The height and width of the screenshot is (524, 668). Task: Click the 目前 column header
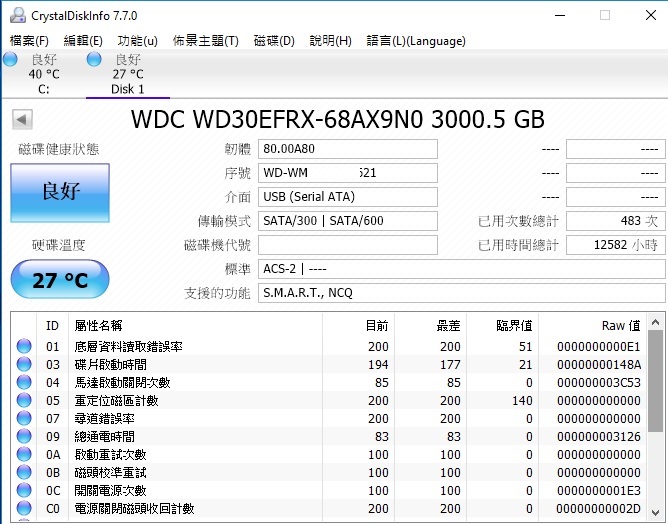pos(358,325)
